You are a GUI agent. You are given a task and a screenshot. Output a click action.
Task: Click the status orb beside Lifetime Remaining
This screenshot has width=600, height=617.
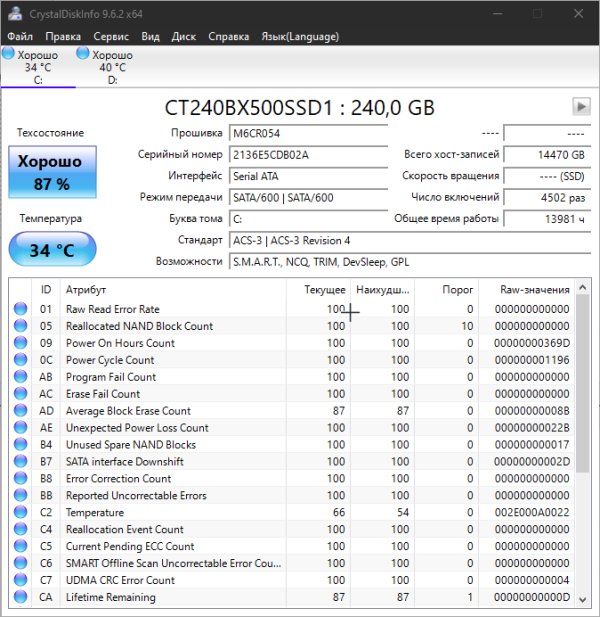21,598
